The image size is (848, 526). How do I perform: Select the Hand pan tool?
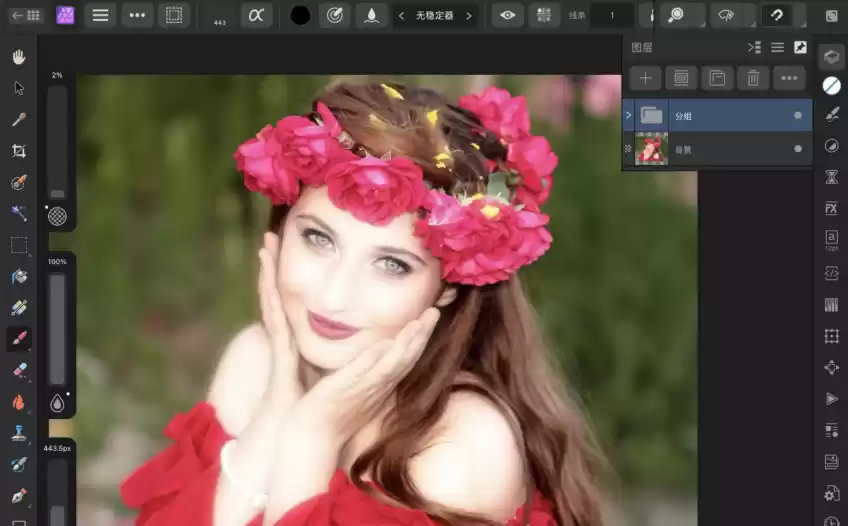point(18,56)
